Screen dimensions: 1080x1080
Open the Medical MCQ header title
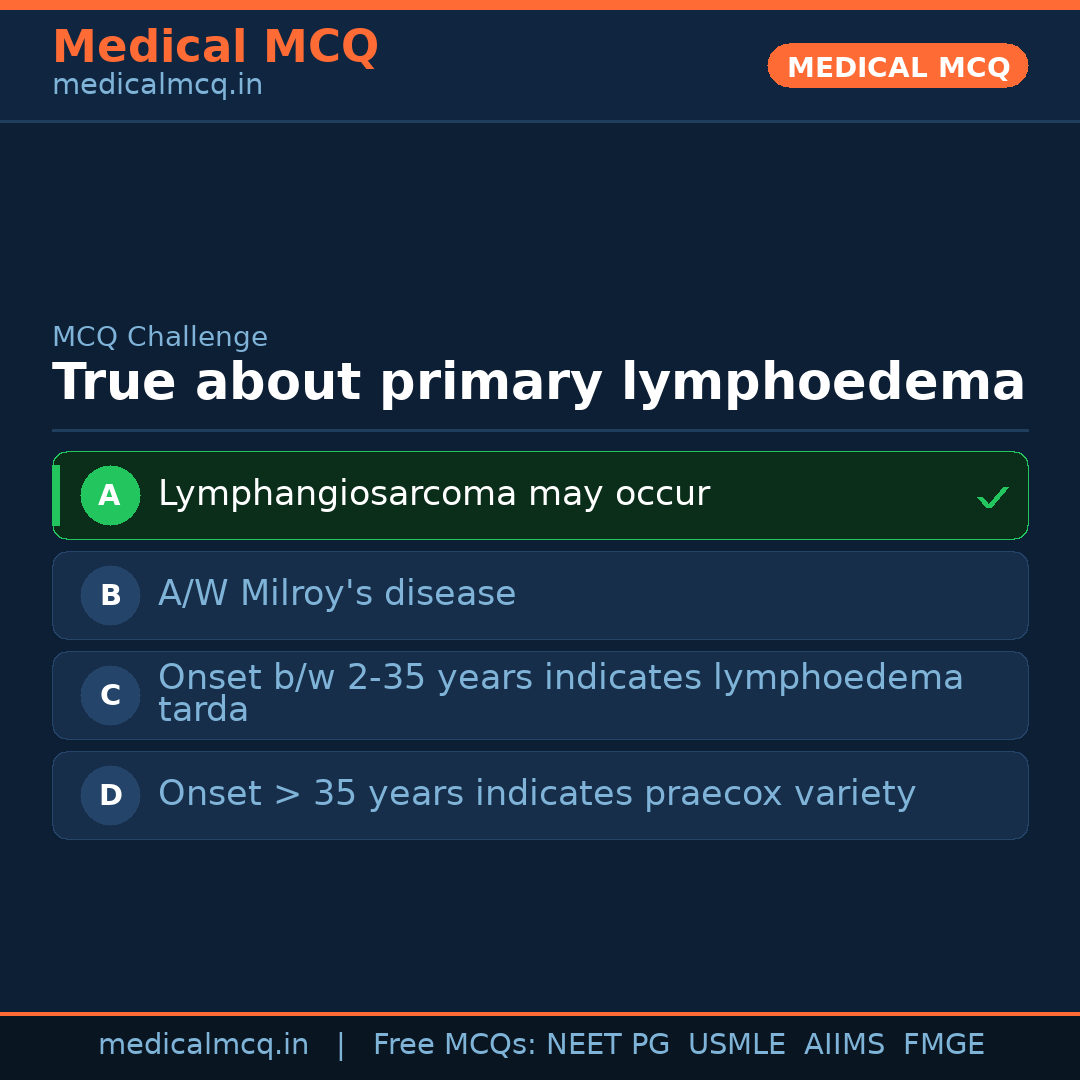click(x=215, y=47)
